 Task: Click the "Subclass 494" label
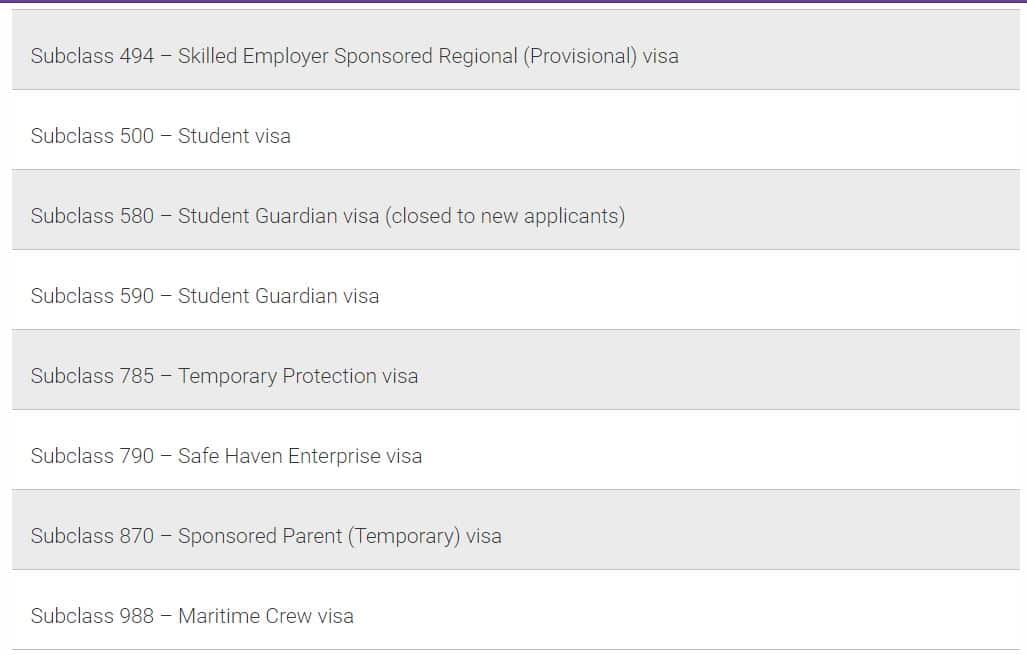click(x=92, y=56)
